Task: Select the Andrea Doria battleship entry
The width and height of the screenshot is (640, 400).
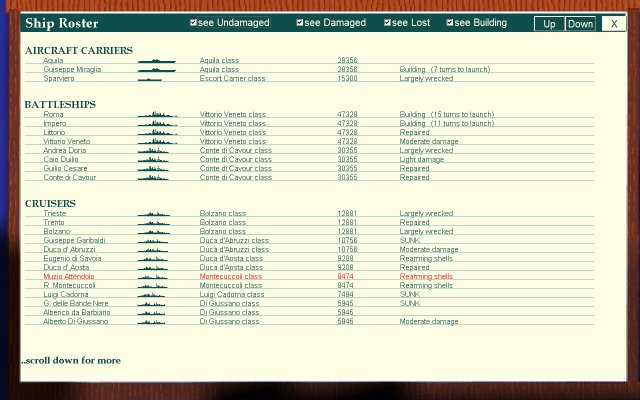Action: coord(64,151)
